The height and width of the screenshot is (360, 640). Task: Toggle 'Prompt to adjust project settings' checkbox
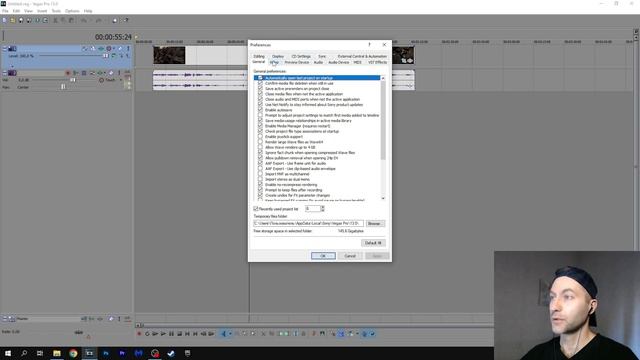[260, 116]
